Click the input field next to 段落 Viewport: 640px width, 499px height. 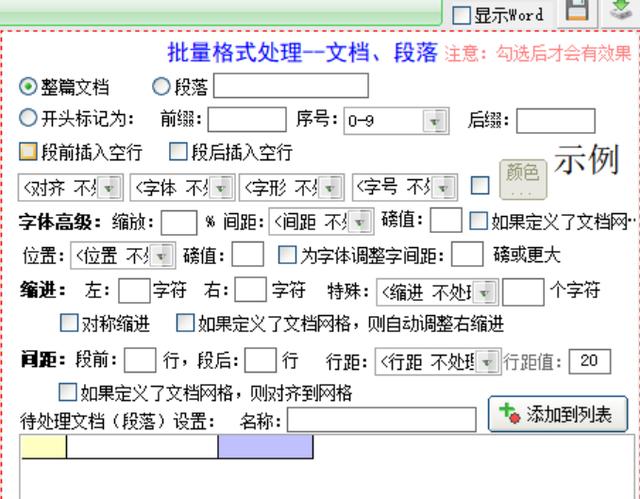(x=291, y=86)
